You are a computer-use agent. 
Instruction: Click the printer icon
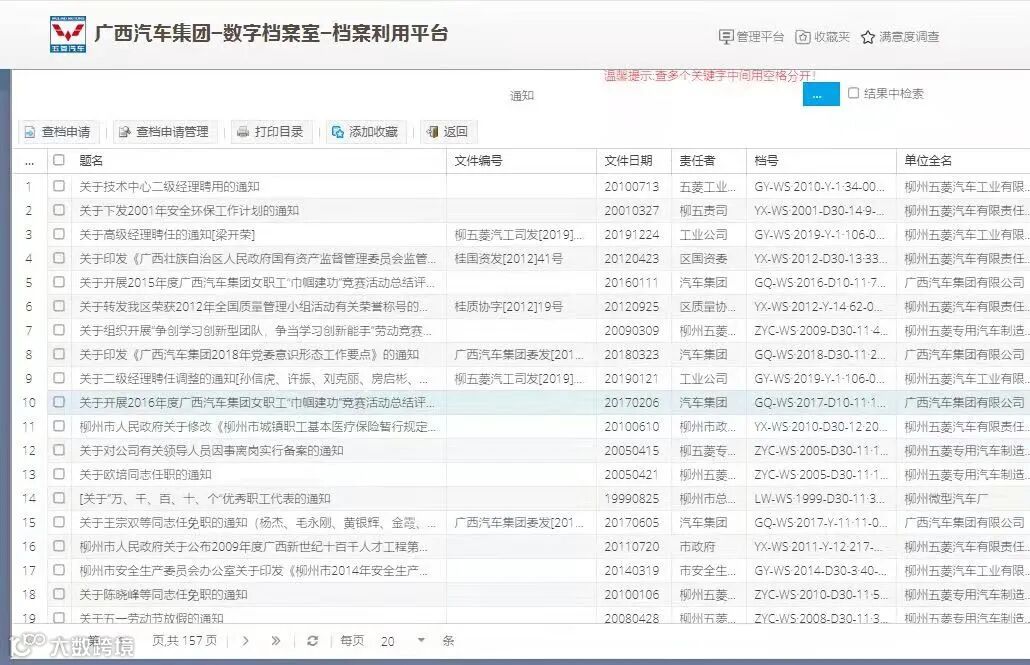[x=243, y=132]
